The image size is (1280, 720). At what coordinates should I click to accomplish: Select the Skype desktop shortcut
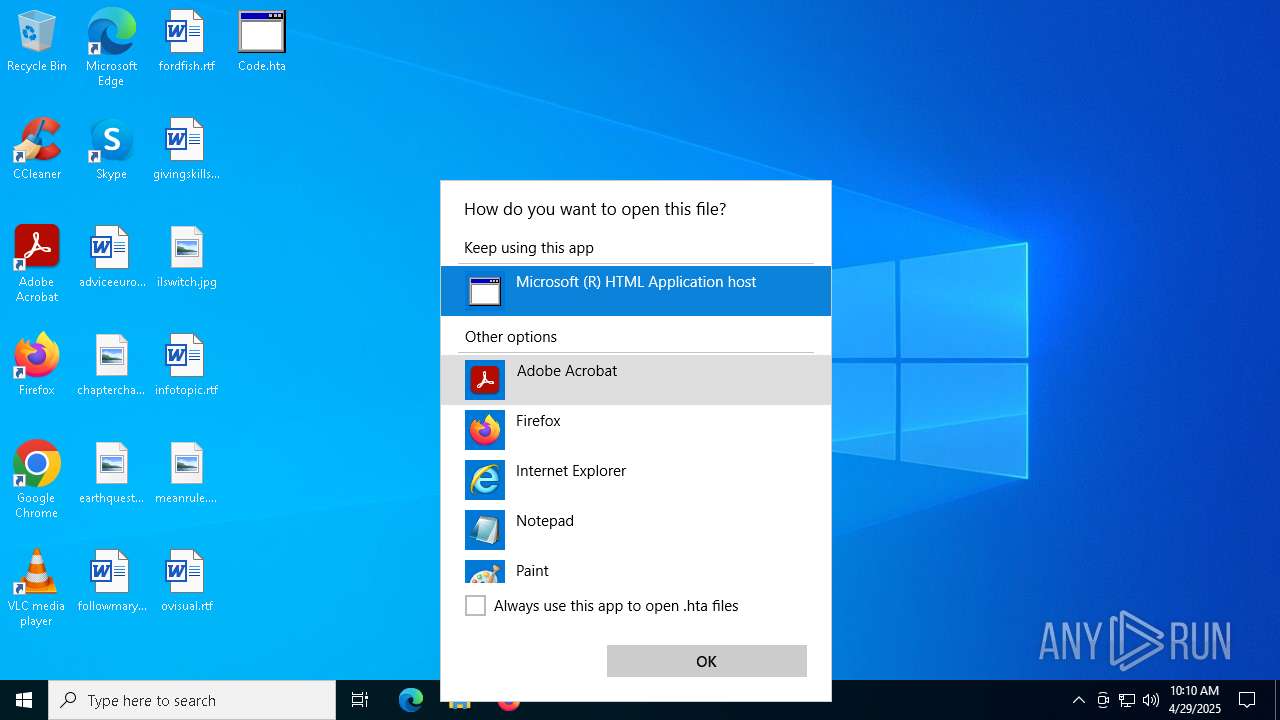(111, 149)
